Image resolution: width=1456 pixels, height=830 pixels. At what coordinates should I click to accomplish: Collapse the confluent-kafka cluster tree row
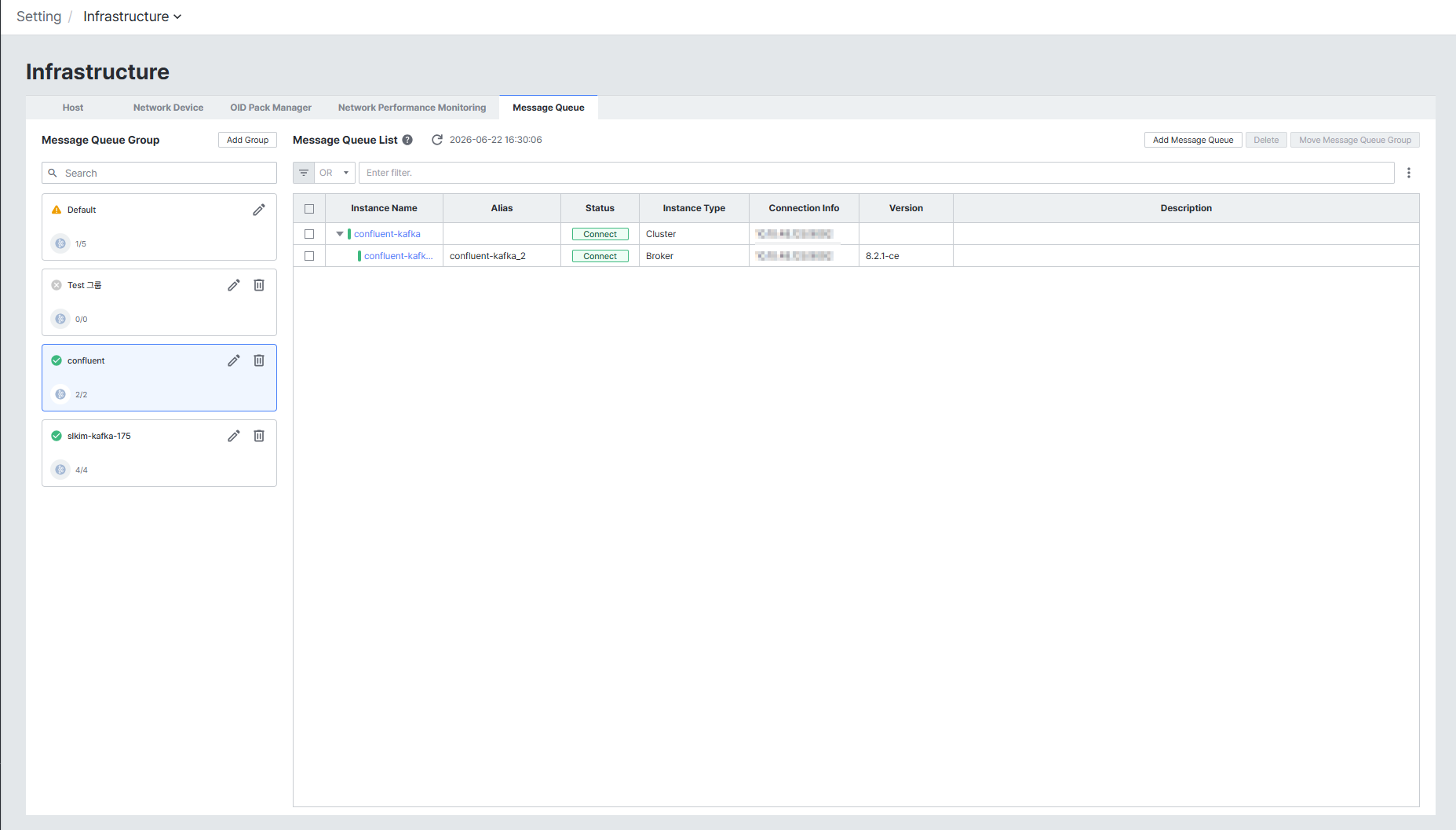340,234
